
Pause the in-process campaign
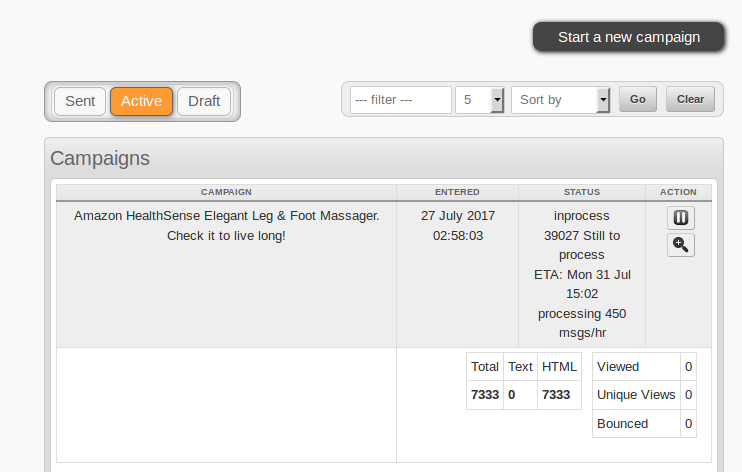click(680, 218)
